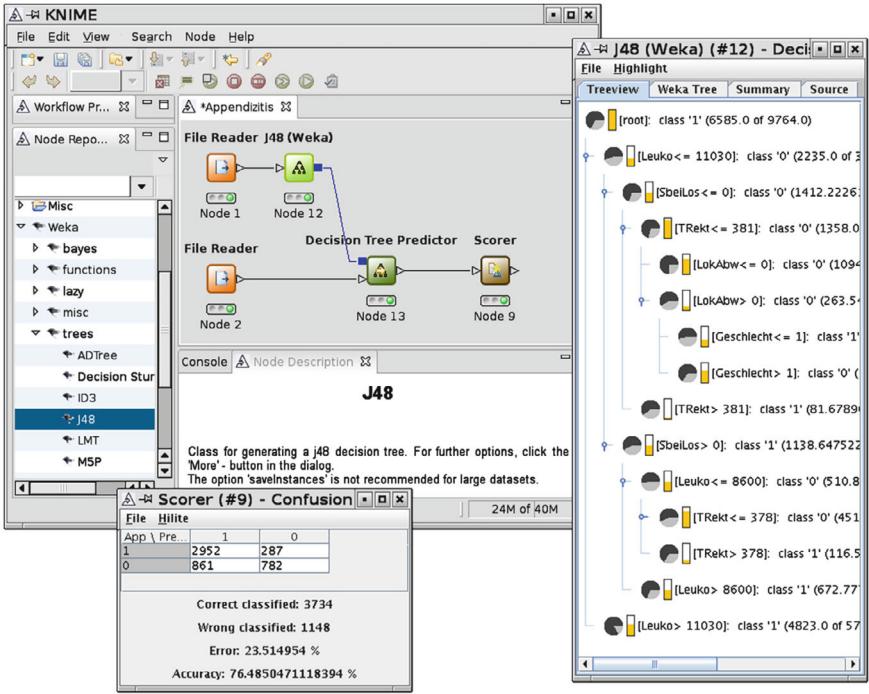The image size is (869, 694).
Task: Collapse the Weka category in Node Repository
Action: (x=21, y=227)
